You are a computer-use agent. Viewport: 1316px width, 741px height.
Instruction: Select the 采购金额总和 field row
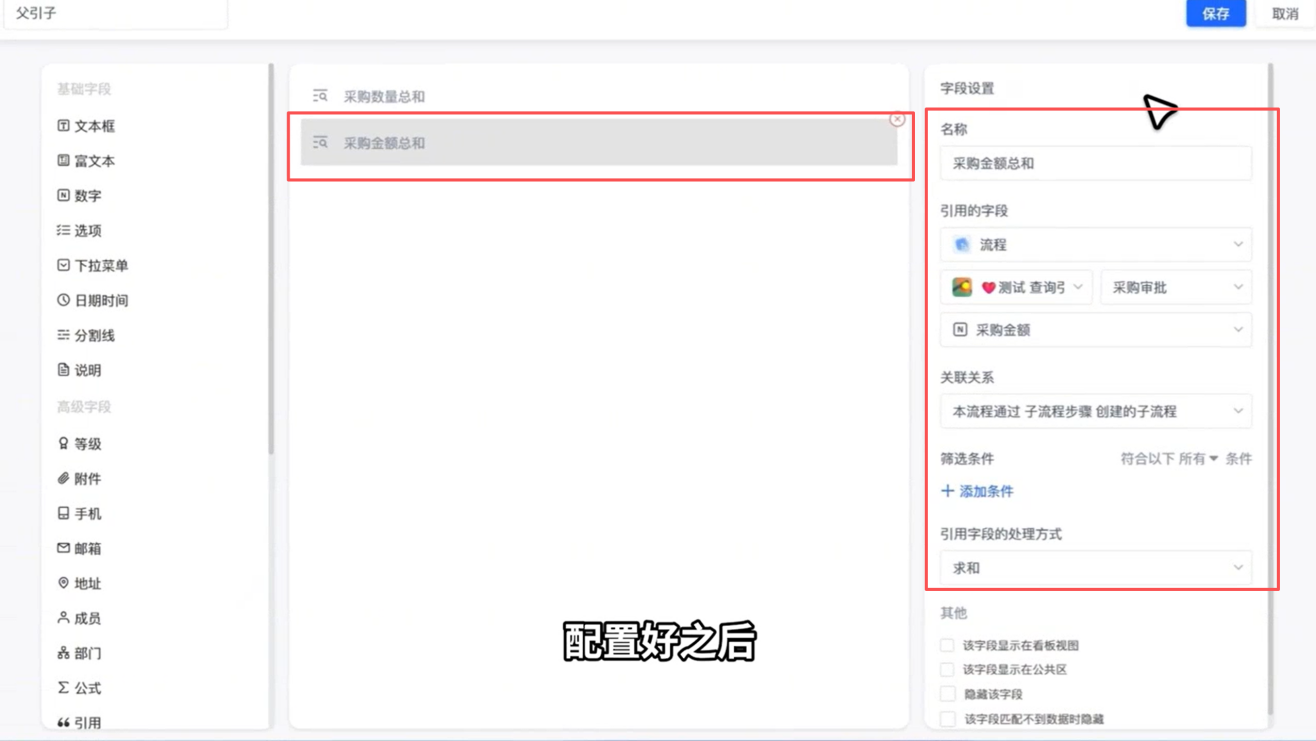tap(599, 143)
